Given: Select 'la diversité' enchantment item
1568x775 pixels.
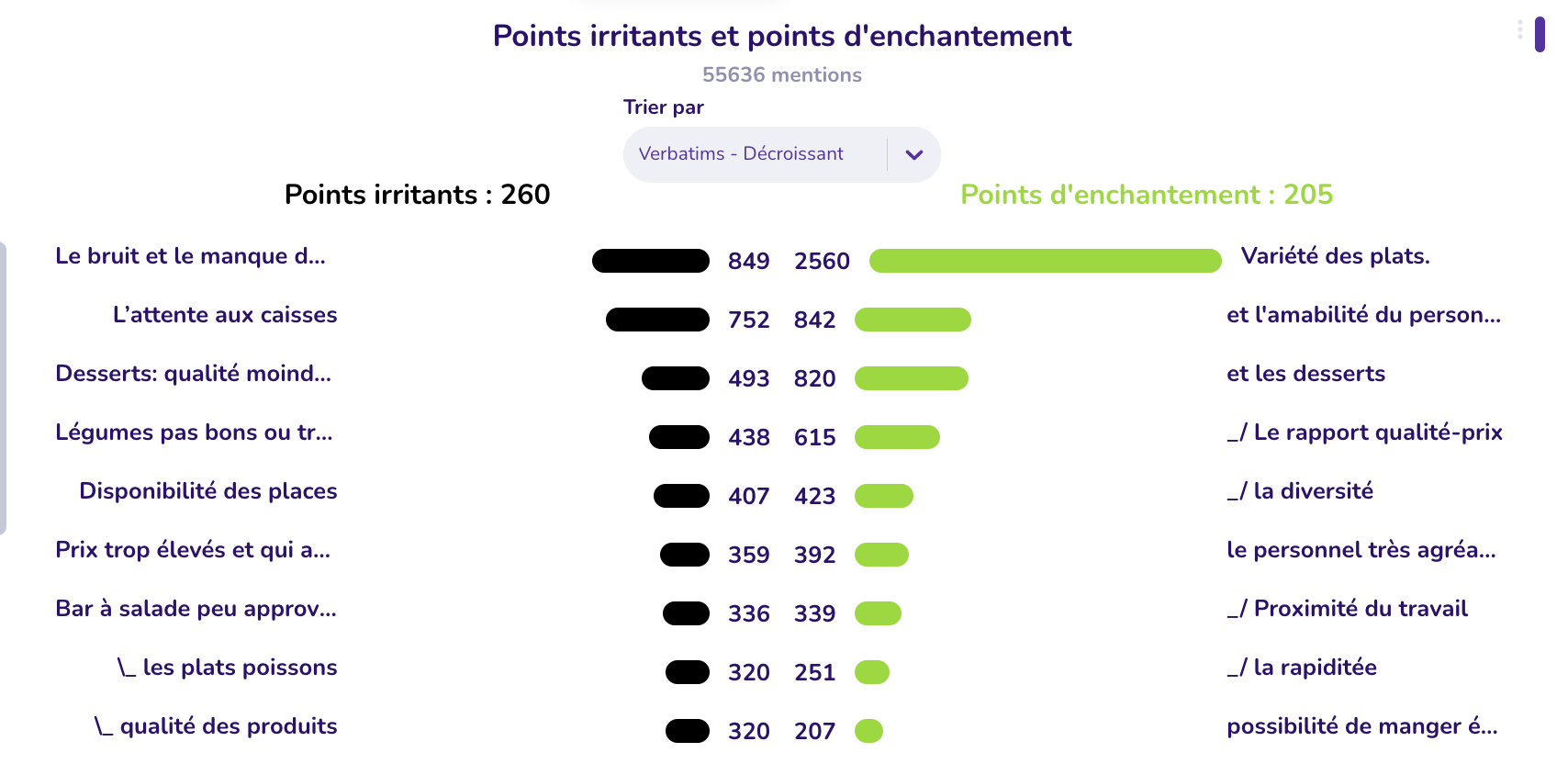Looking at the screenshot, I should click(x=1300, y=491).
